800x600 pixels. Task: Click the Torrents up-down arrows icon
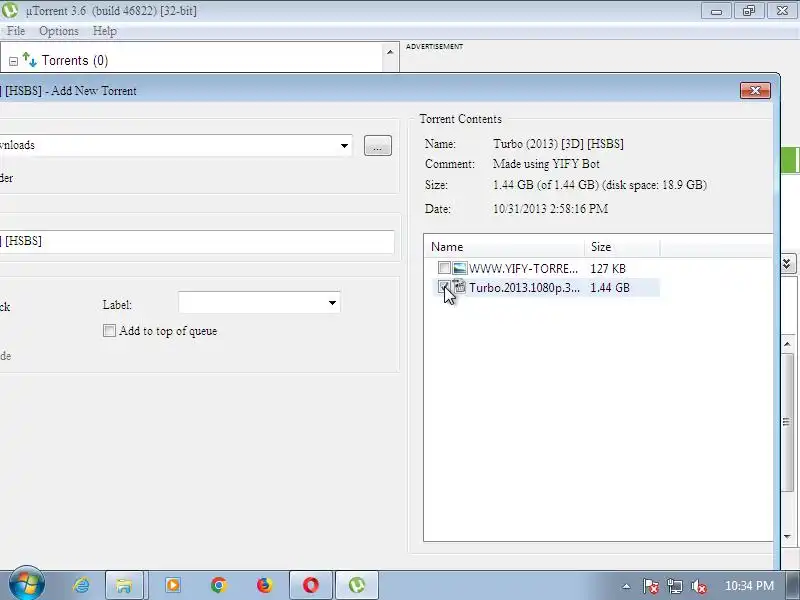pos(30,60)
